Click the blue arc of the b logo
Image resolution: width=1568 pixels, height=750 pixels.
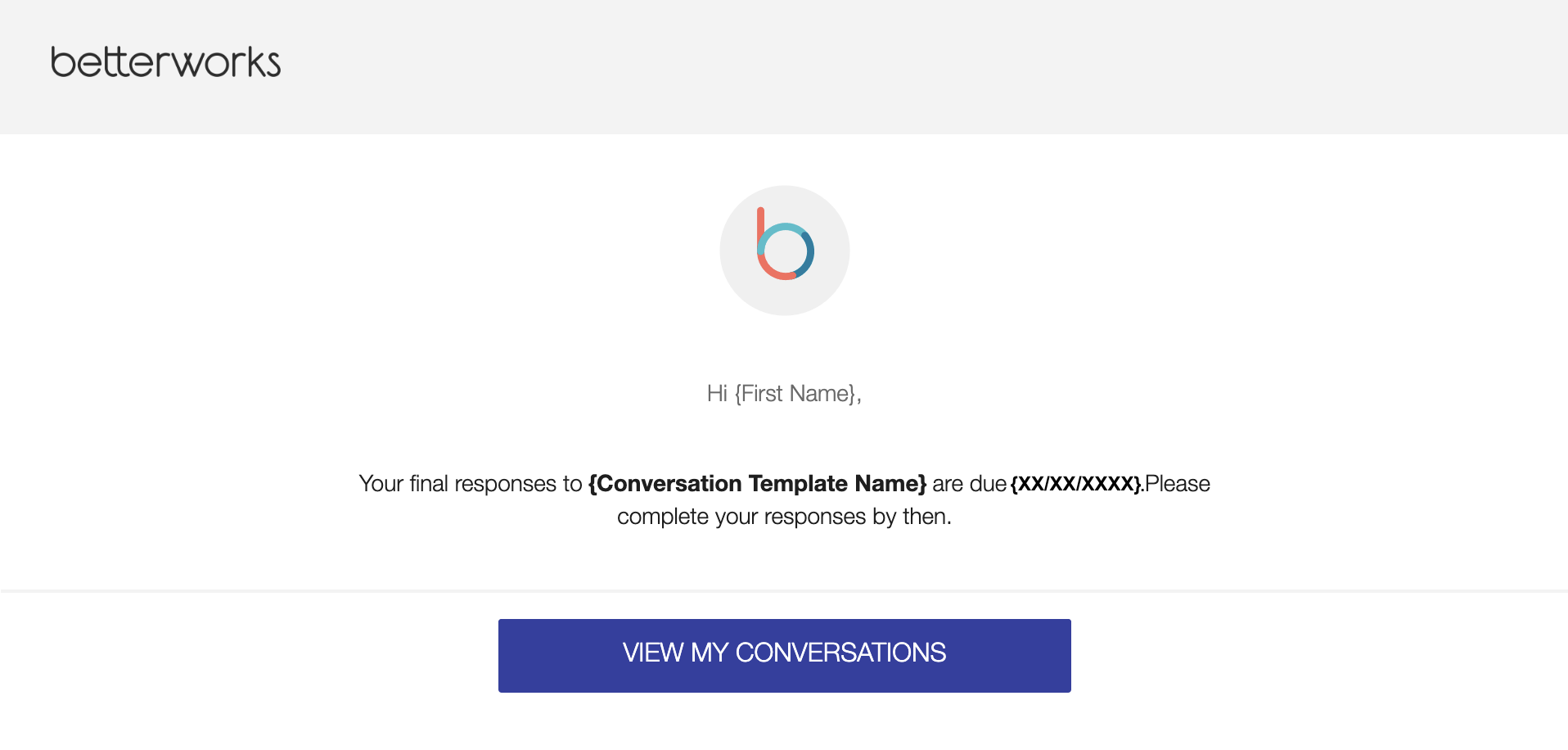tap(809, 255)
